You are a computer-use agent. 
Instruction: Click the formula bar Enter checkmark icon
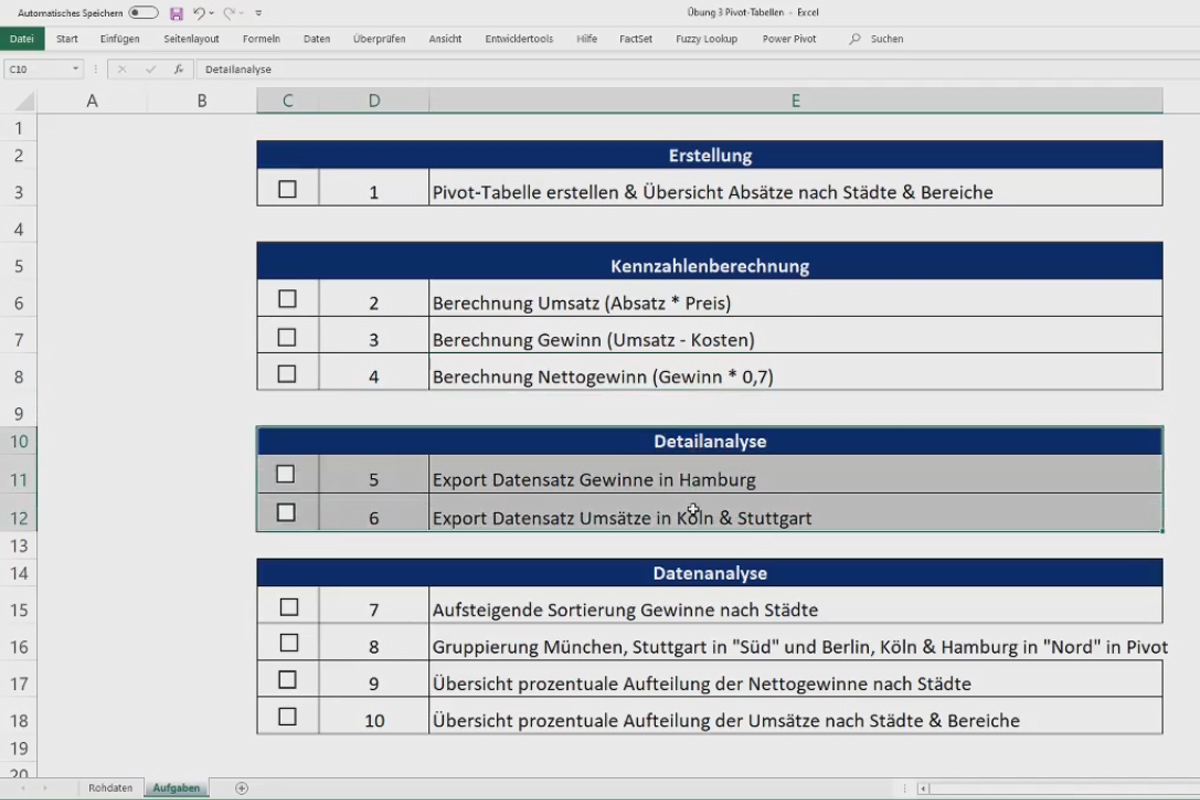[x=150, y=69]
